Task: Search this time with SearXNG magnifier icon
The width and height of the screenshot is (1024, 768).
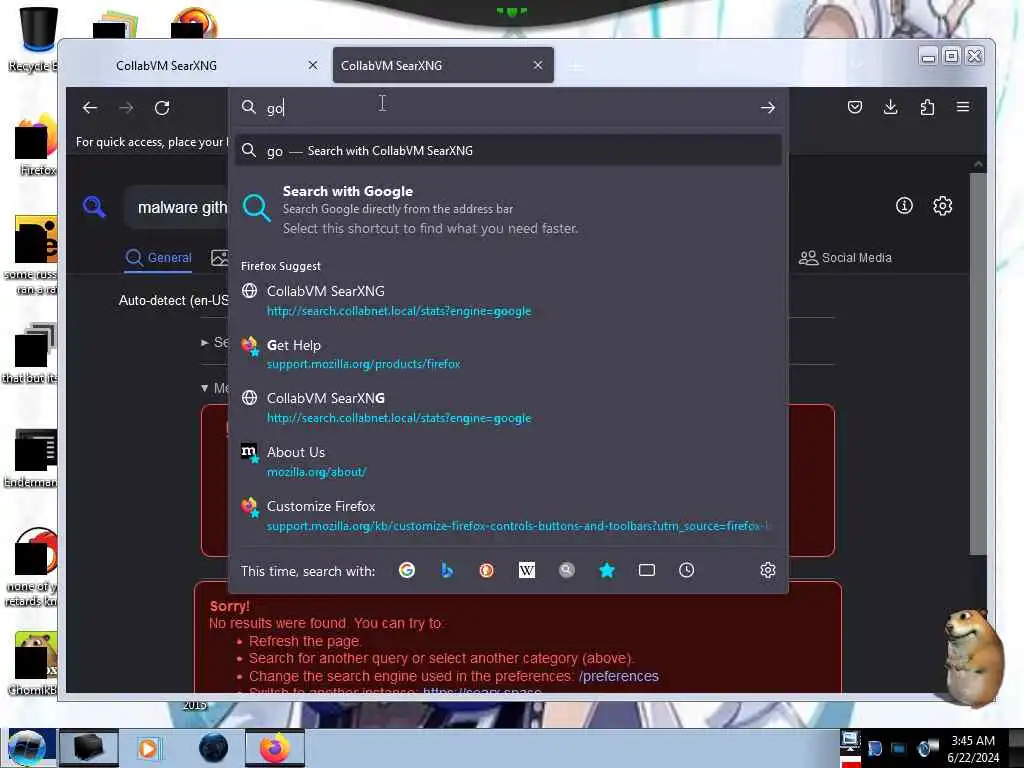Action: [566, 570]
